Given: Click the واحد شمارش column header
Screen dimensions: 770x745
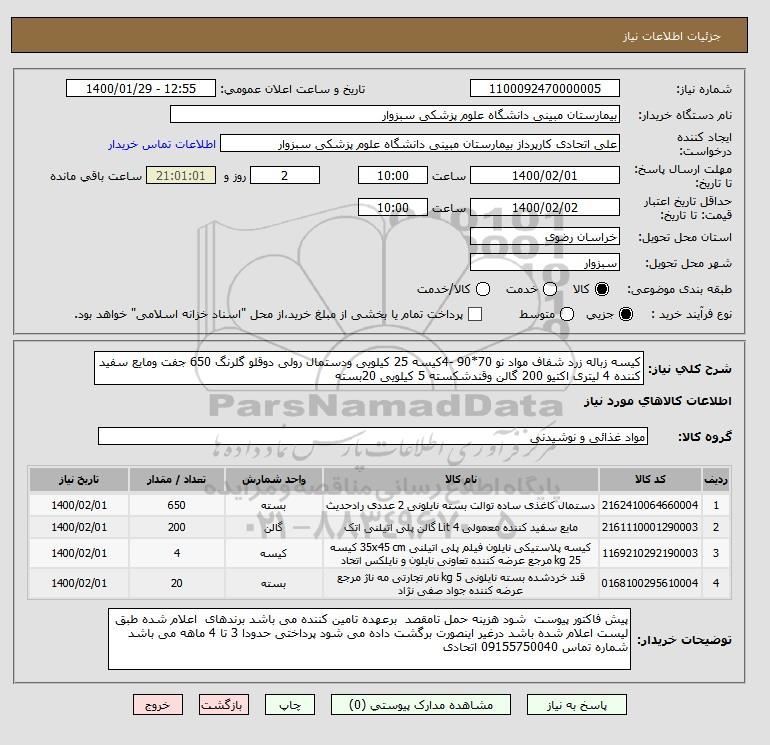Looking at the screenshot, I should tap(274, 479).
